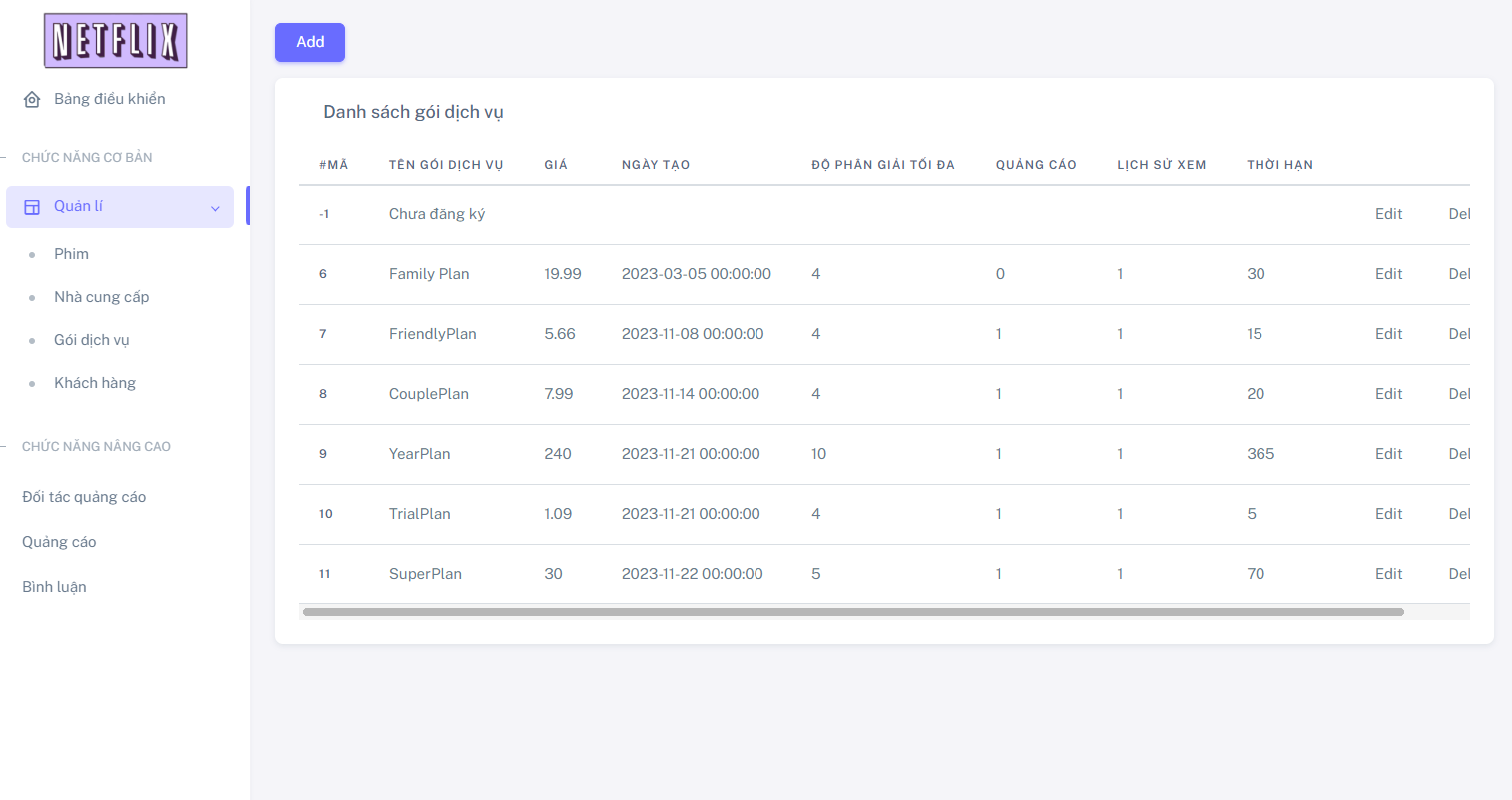Click the QUẢNG CÁO column header
This screenshot has height=800, width=1512.
tap(1036, 165)
